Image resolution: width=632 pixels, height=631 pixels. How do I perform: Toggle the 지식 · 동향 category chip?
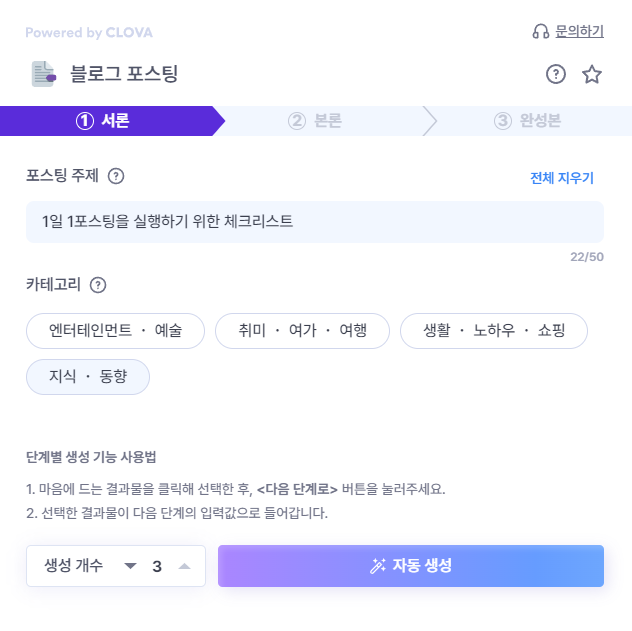[x=88, y=377]
